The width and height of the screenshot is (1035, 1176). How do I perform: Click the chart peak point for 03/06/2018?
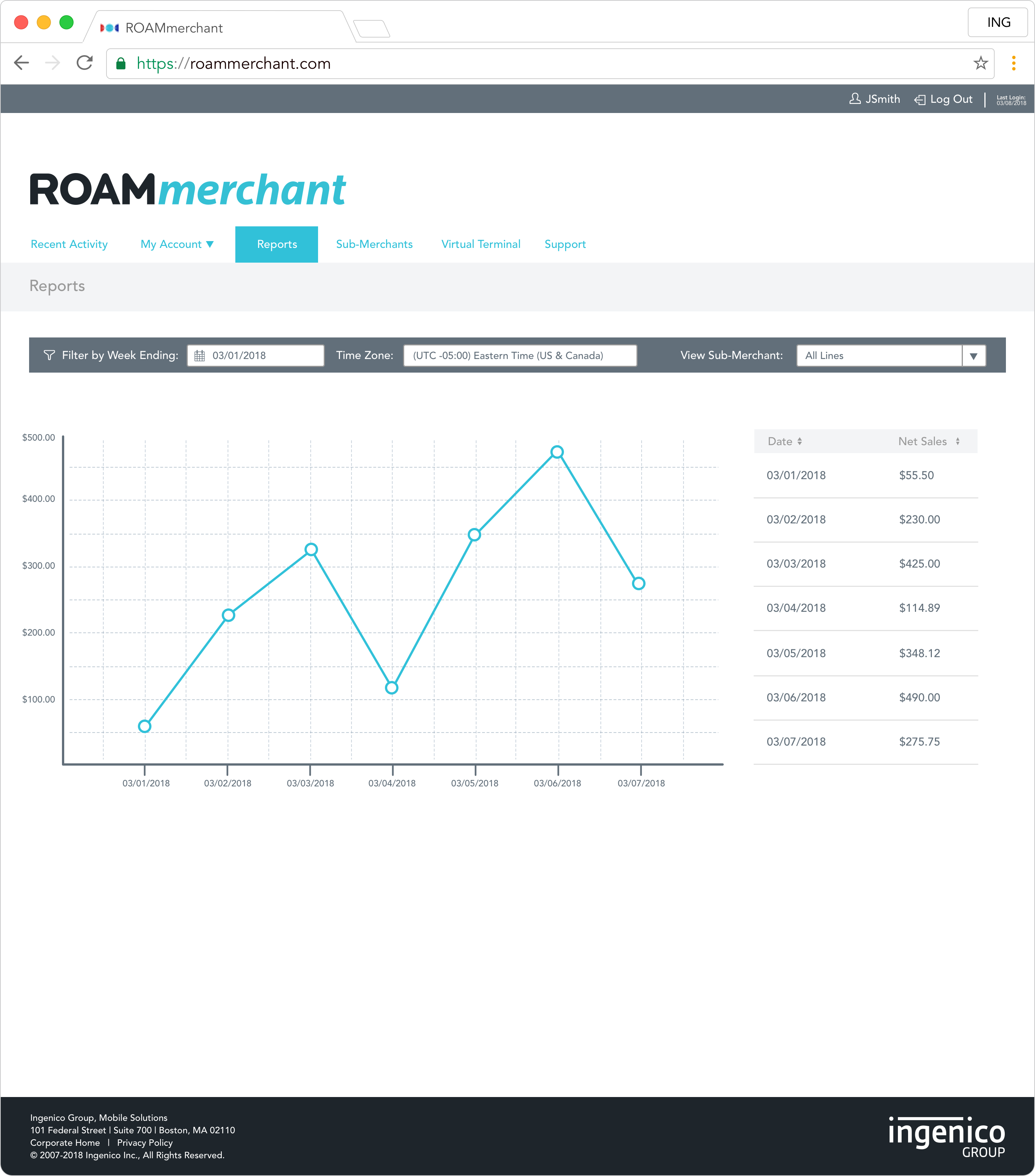pyautogui.click(x=557, y=452)
